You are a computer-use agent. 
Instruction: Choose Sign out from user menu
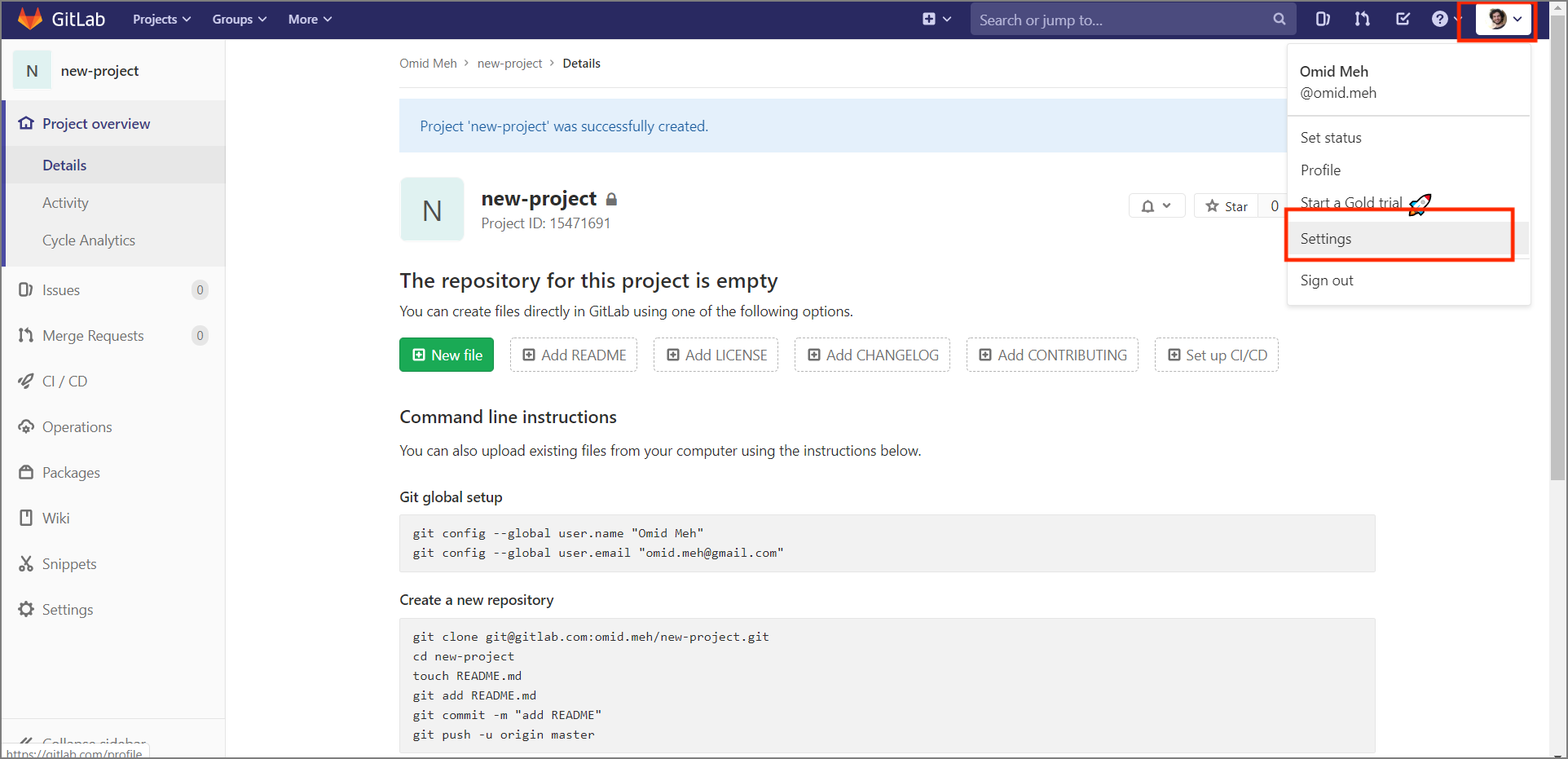pyautogui.click(x=1327, y=280)
